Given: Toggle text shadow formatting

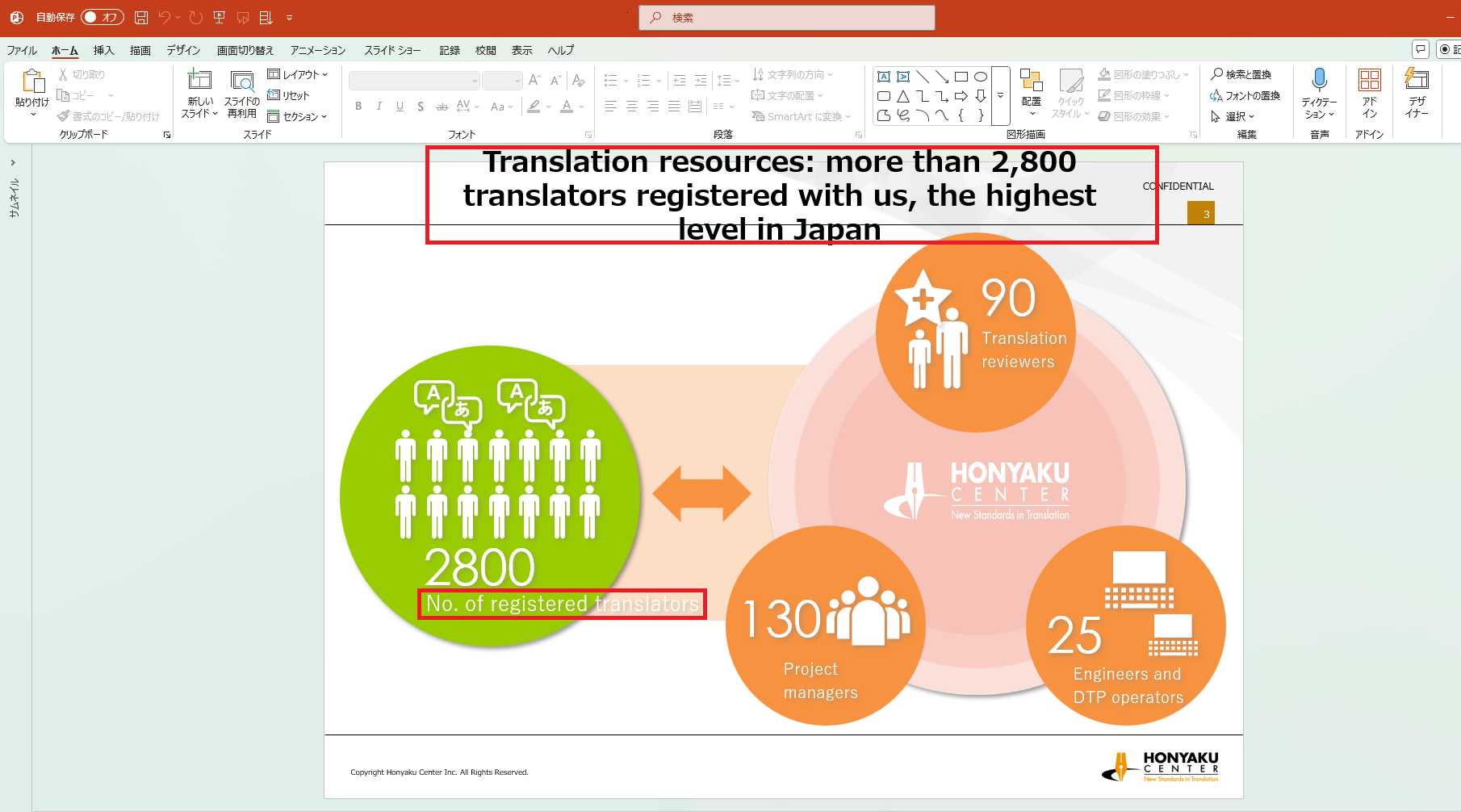Looking at the screenshot, I should (421, 107).
